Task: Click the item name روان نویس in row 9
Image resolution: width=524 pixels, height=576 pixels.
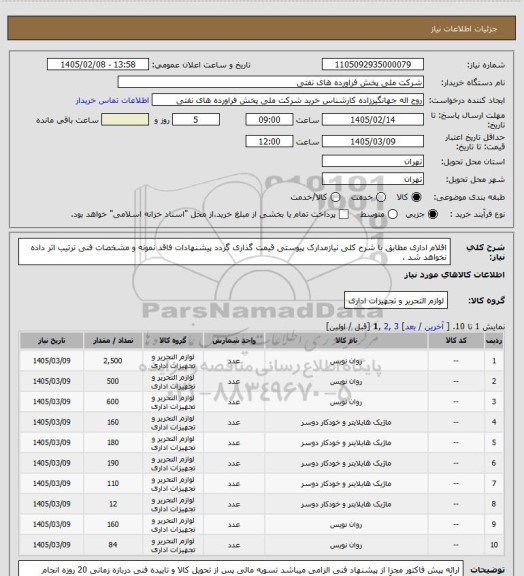Action: pyautogui.click(x=346, y=525)
